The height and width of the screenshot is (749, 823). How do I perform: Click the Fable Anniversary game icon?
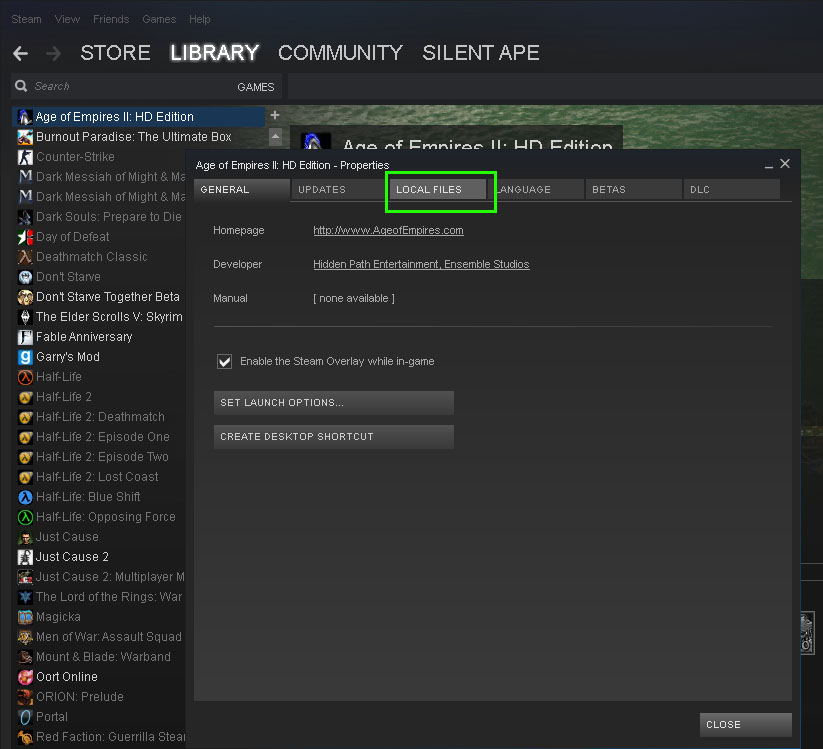tap(25, 337)
